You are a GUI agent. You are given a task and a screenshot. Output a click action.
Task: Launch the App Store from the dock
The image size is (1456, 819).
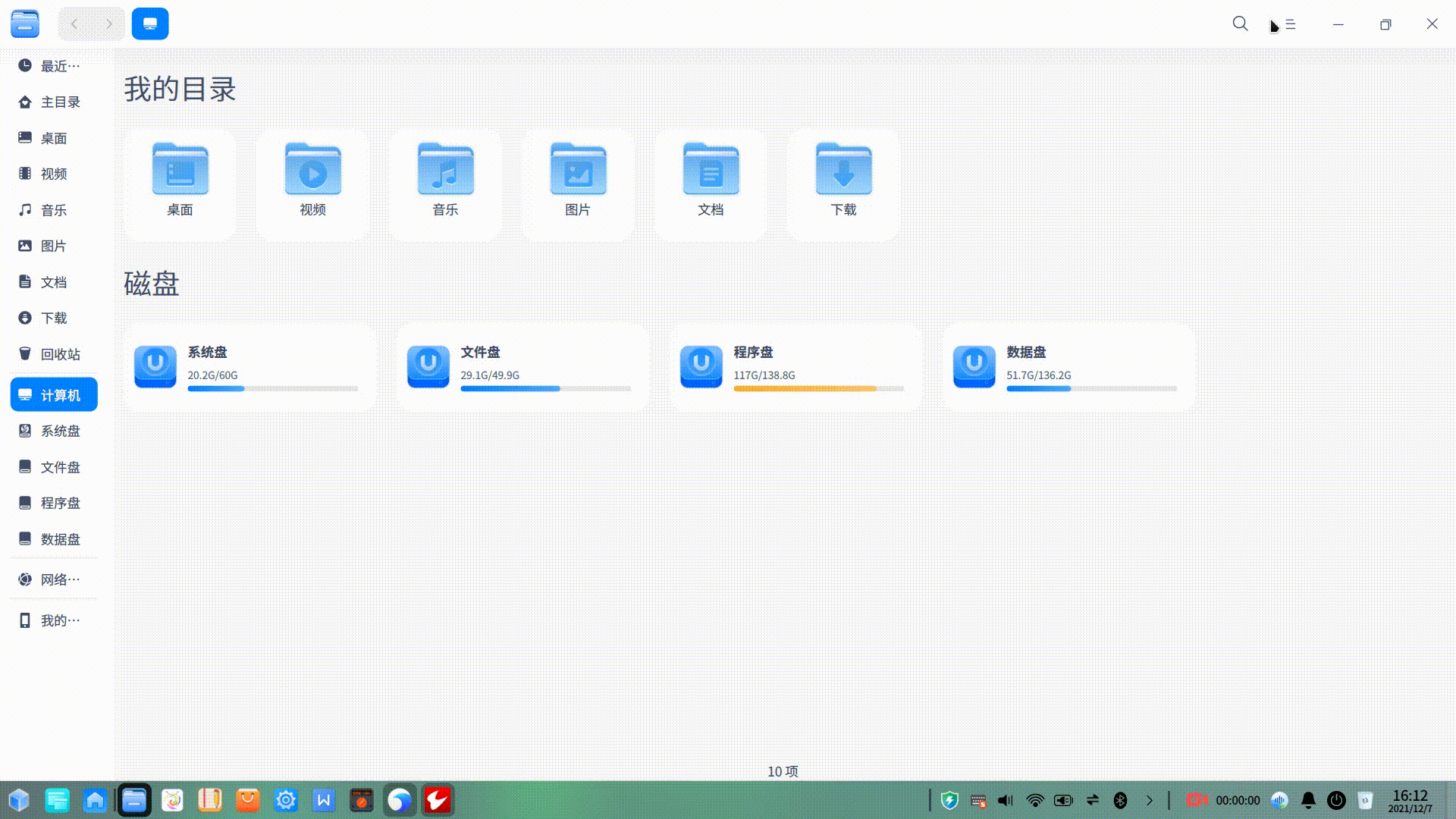(247, 799)
